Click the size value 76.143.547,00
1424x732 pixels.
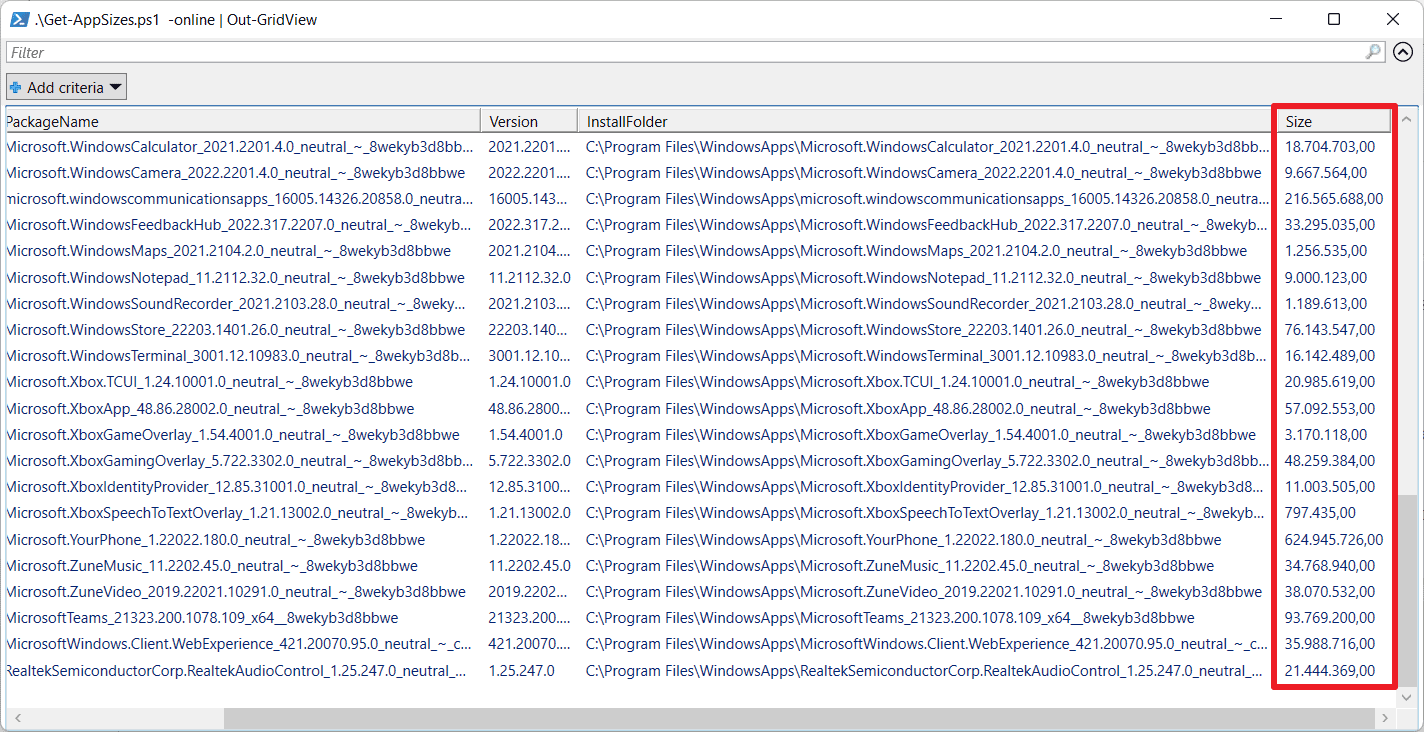(x=1329, y=329)
